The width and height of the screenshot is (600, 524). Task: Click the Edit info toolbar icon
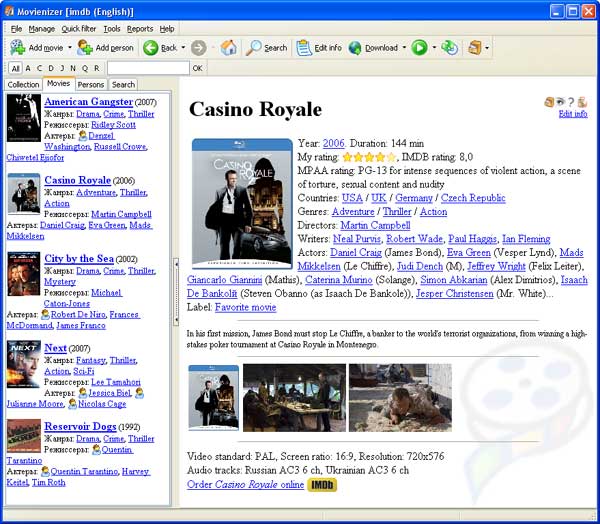(302, 48)
